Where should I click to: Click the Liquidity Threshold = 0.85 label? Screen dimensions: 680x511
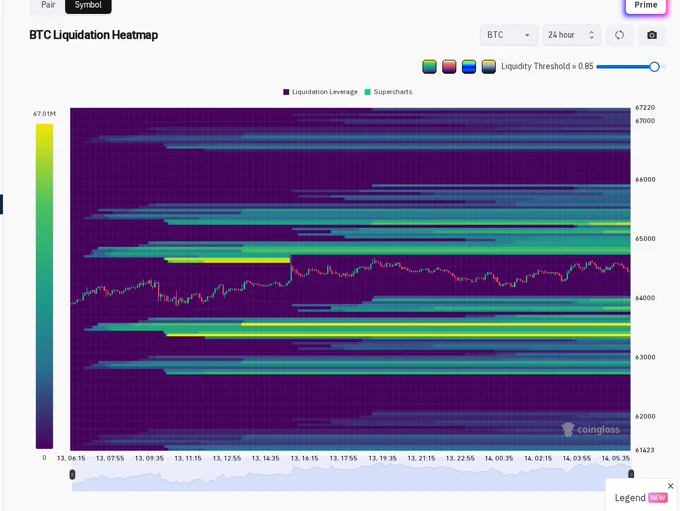(547, 66)
